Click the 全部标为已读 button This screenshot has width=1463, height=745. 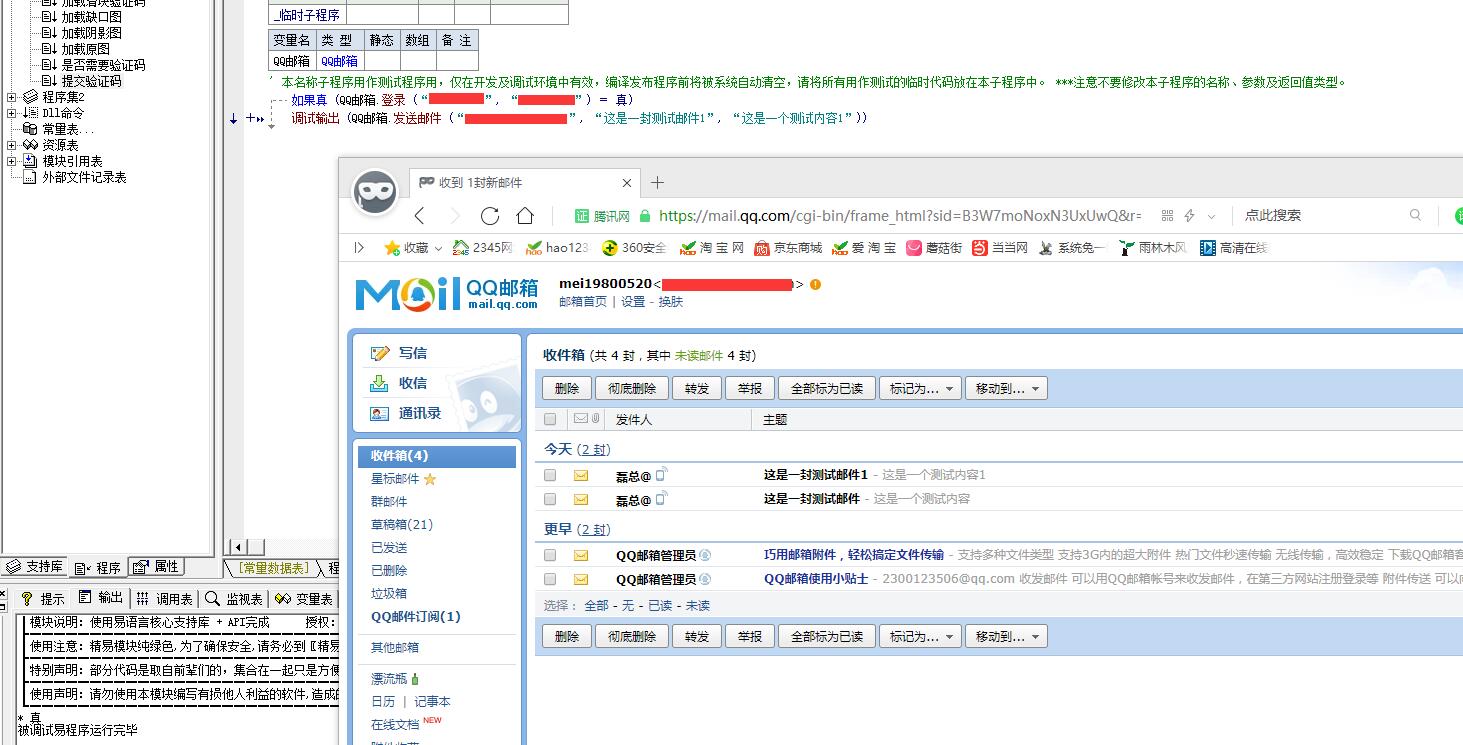tap(826, 388)
